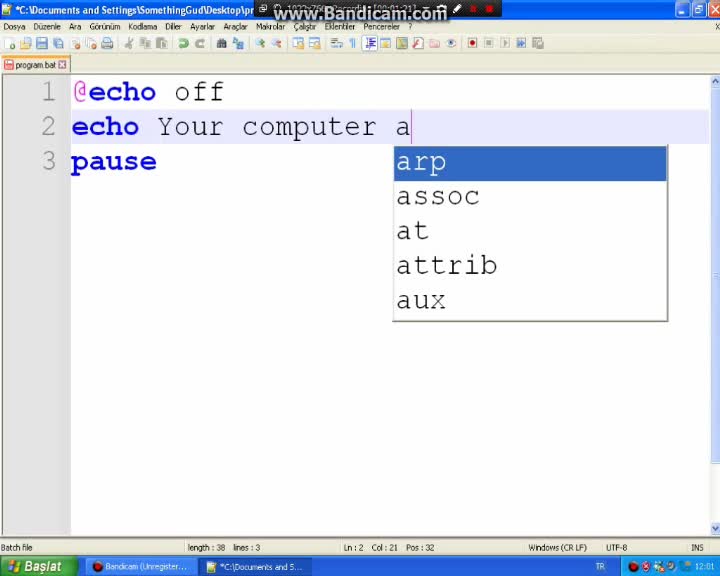Image resolution: width=720 pixels, height=576 pixels.
Task: Open the Pencereler menu
Action: tap(382, 27)
